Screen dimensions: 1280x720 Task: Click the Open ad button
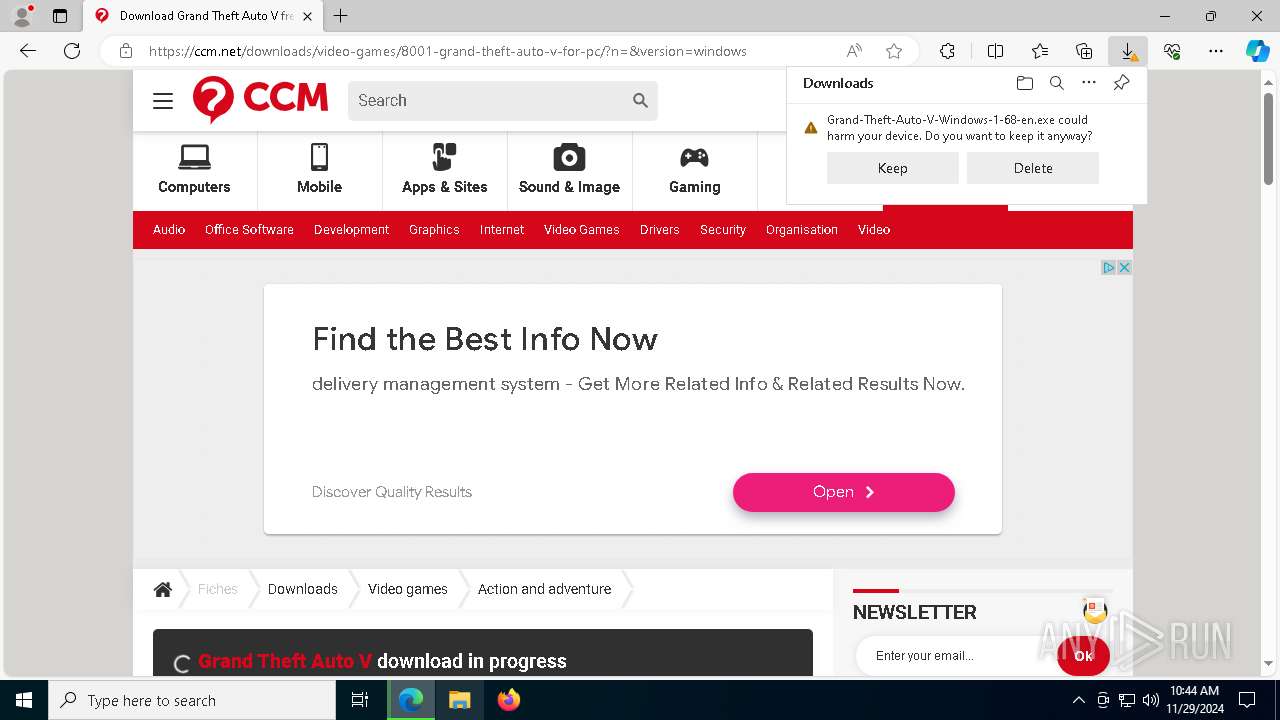pyautogui.click(x=843, y=492)
